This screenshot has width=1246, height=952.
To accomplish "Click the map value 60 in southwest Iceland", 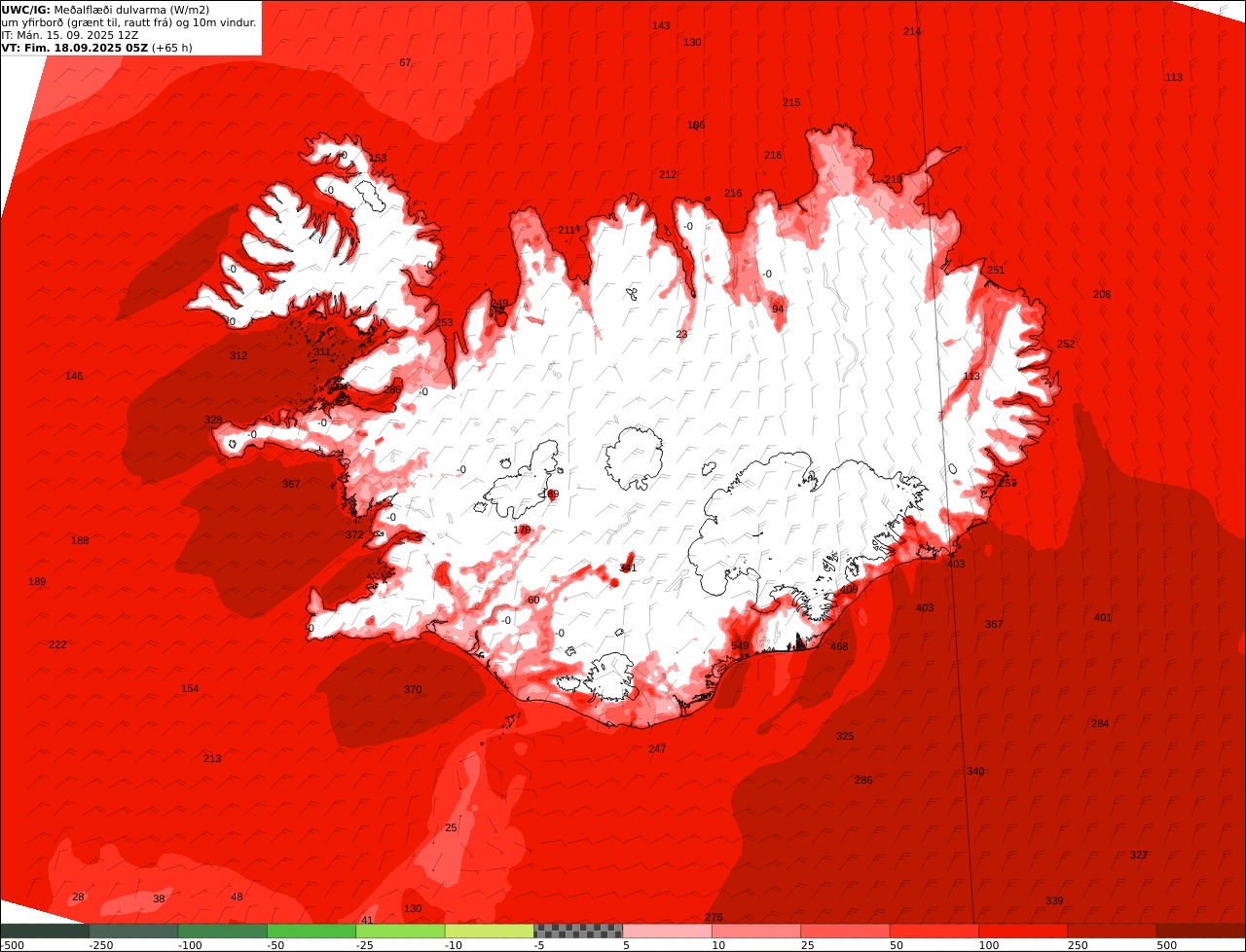I will (x=533, y=600).
